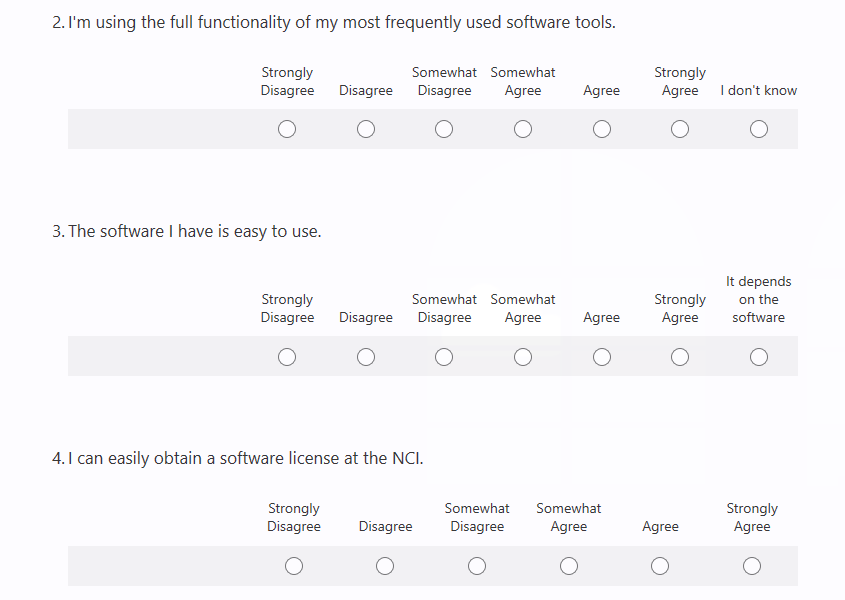845x600 pixels.
Task: Select Strongly Disagree for easy-to-use question
Action: pos(287,357)
